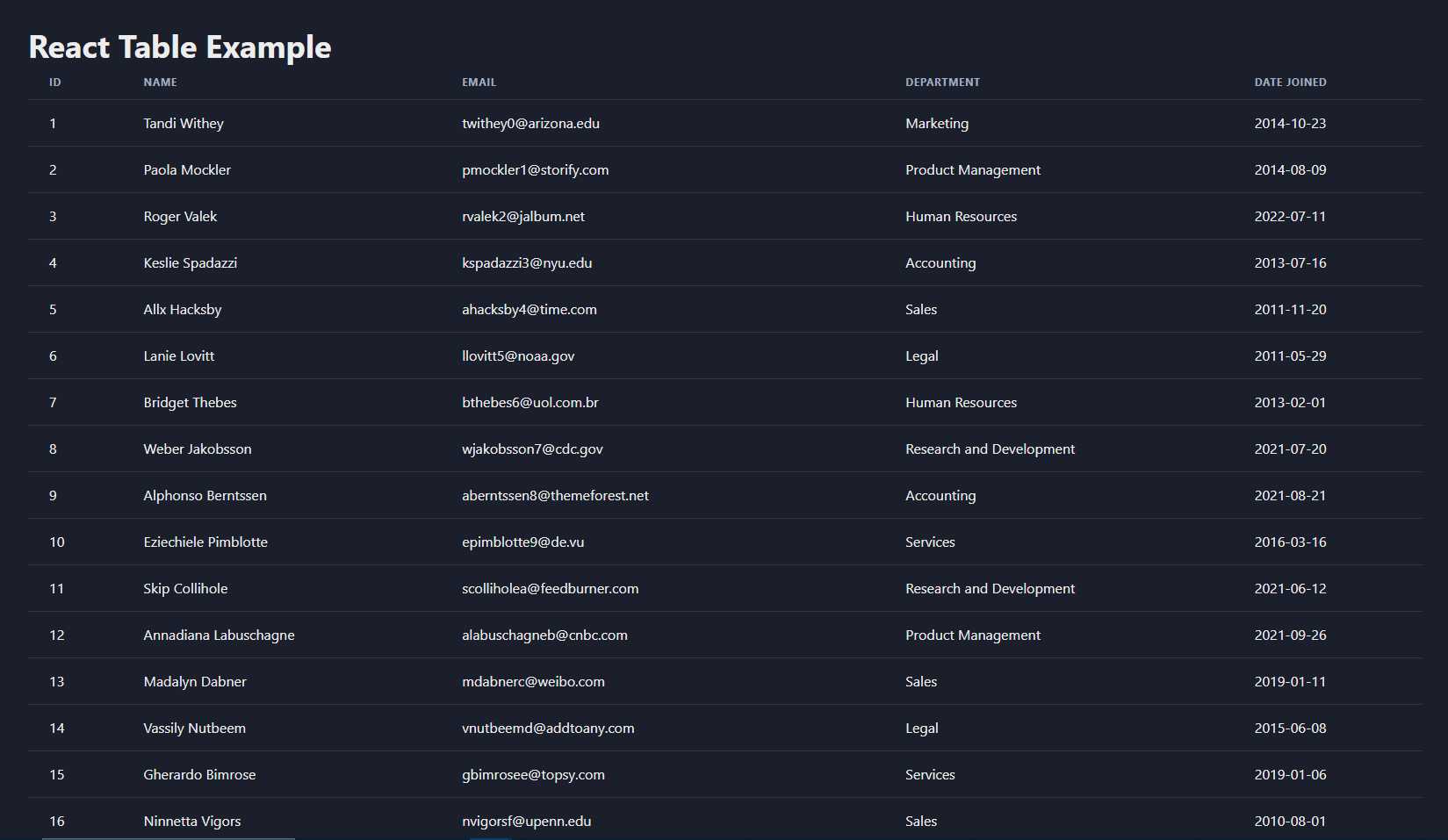Click the DEPARTMENT column header
Screen dimensions: 1448x840
pos(942,83)
